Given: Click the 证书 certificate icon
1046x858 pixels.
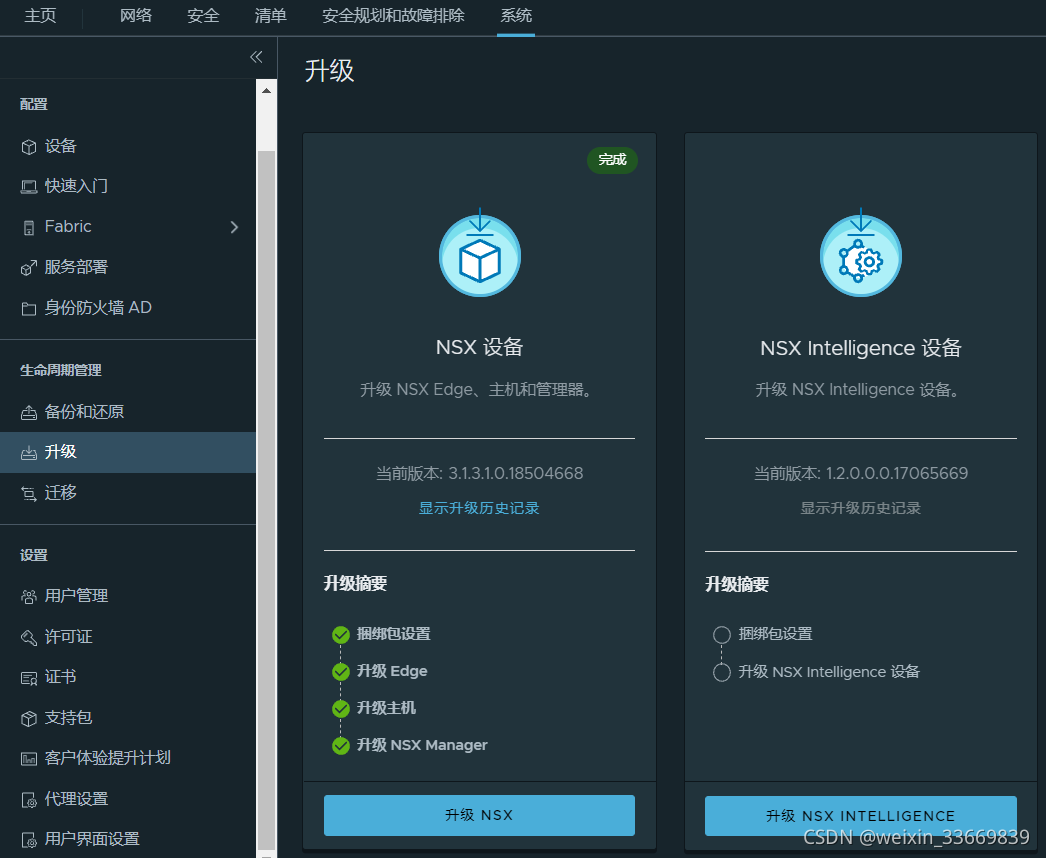Looking at the screenshot, I should coord(29,679).
